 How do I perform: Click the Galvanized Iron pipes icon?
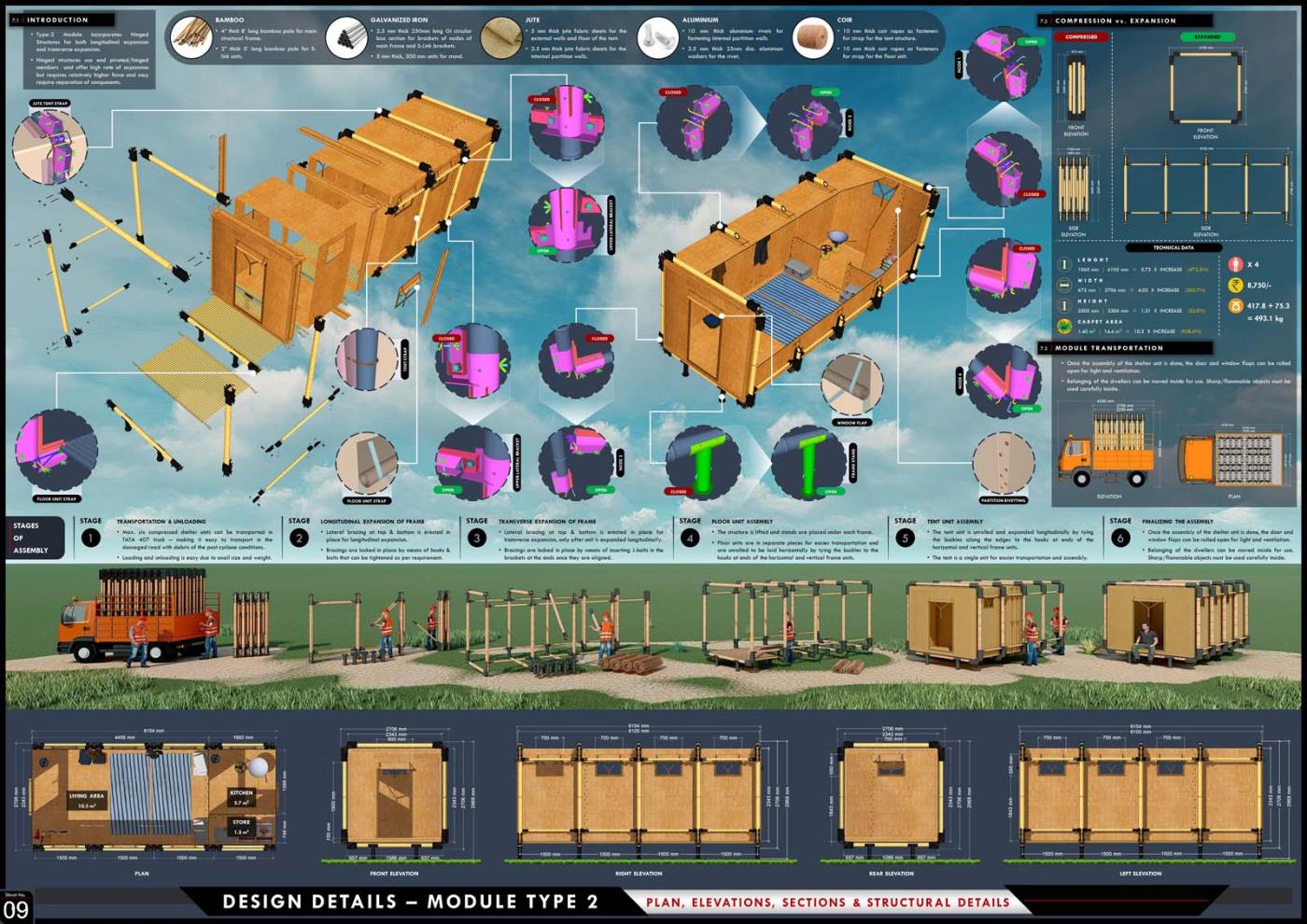pyautogui.click(x=346, y=38)
